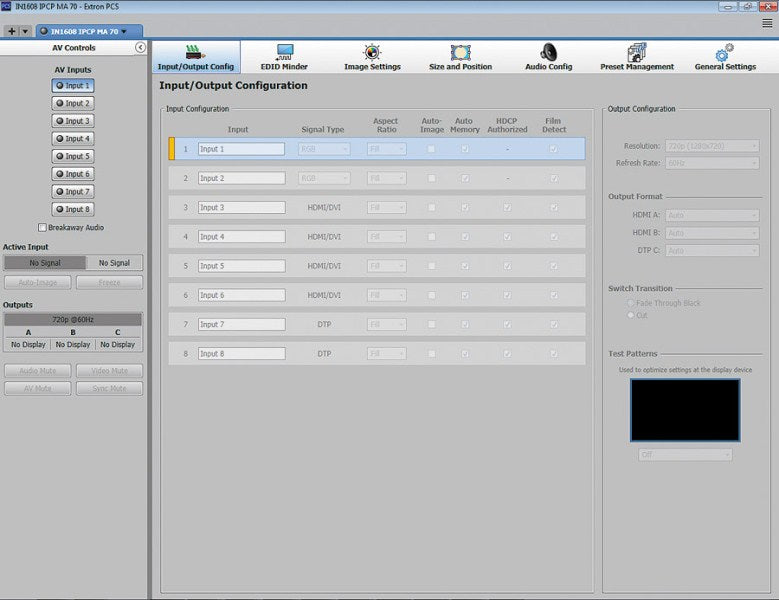Edit the Input 1 name field

(241, 149)
